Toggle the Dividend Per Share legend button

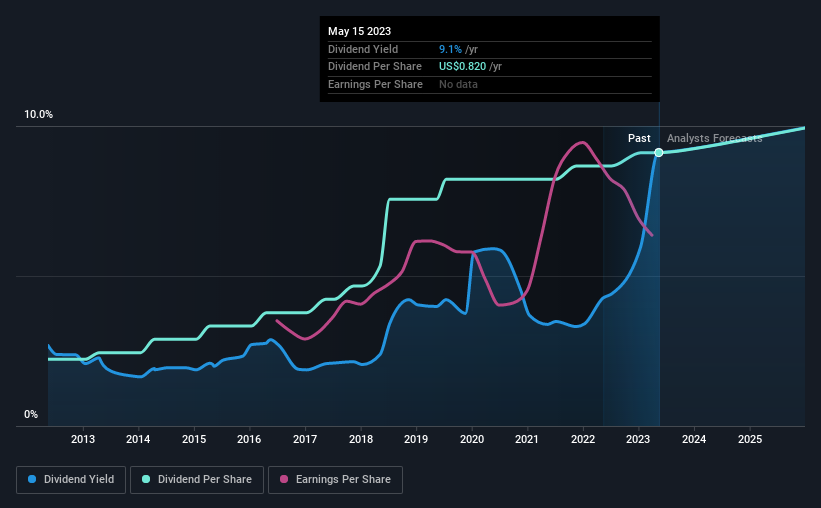pyautogui.click(x=197, y=480)
